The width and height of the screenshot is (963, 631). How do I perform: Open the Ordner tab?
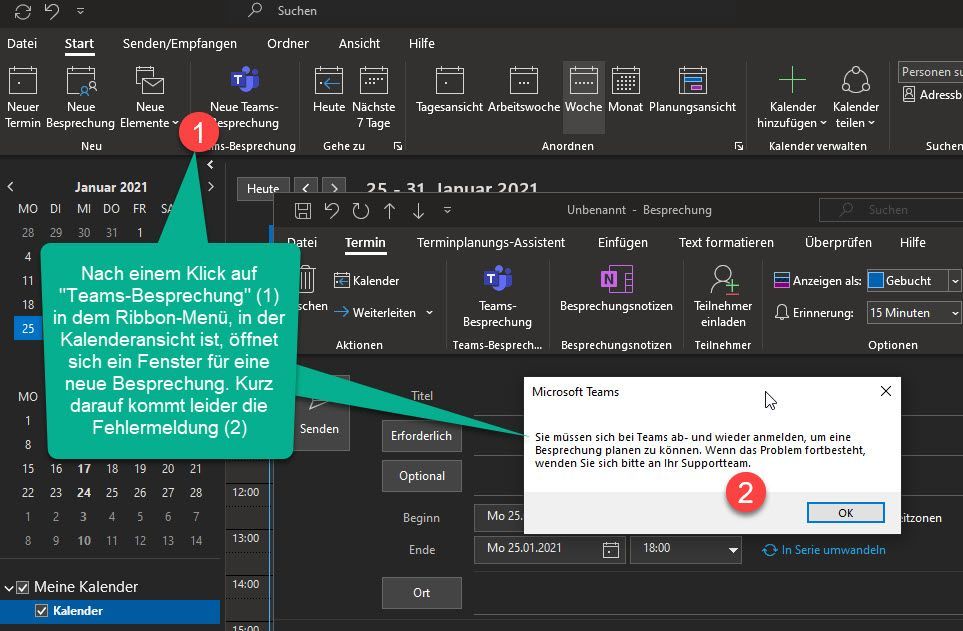point(287,44)
